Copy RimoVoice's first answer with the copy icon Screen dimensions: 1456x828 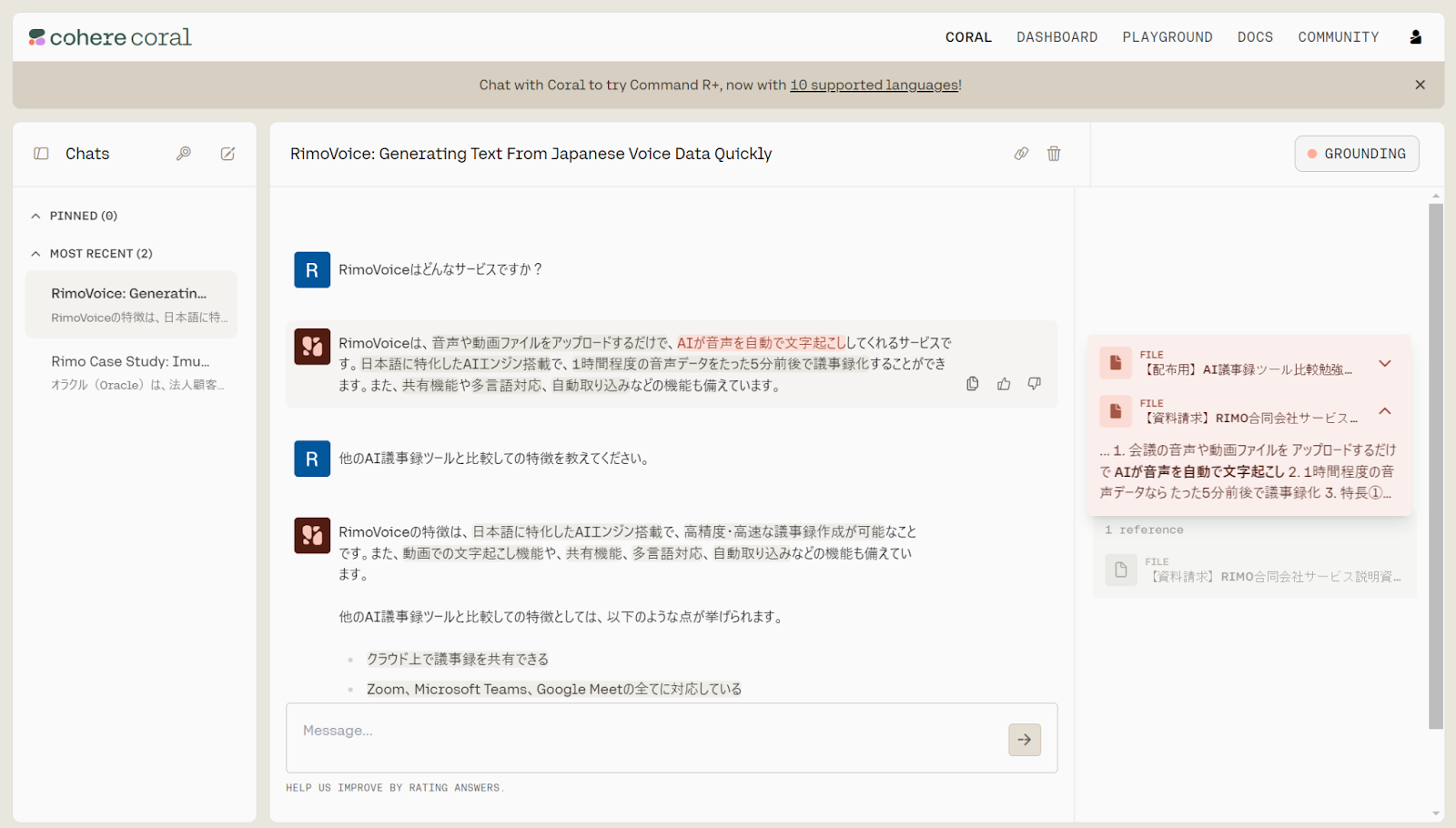(x=972, y=383)
